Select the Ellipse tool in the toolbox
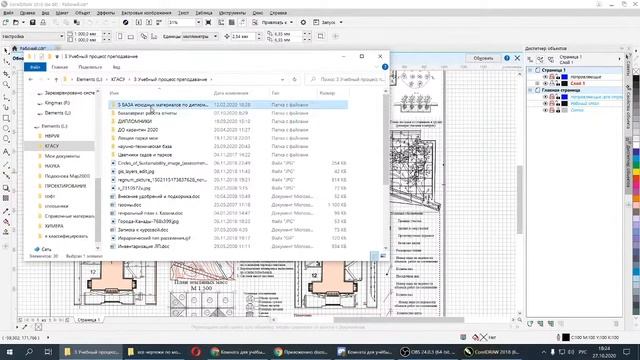This screenshot has width=640, height=360. tap(6, 129)
